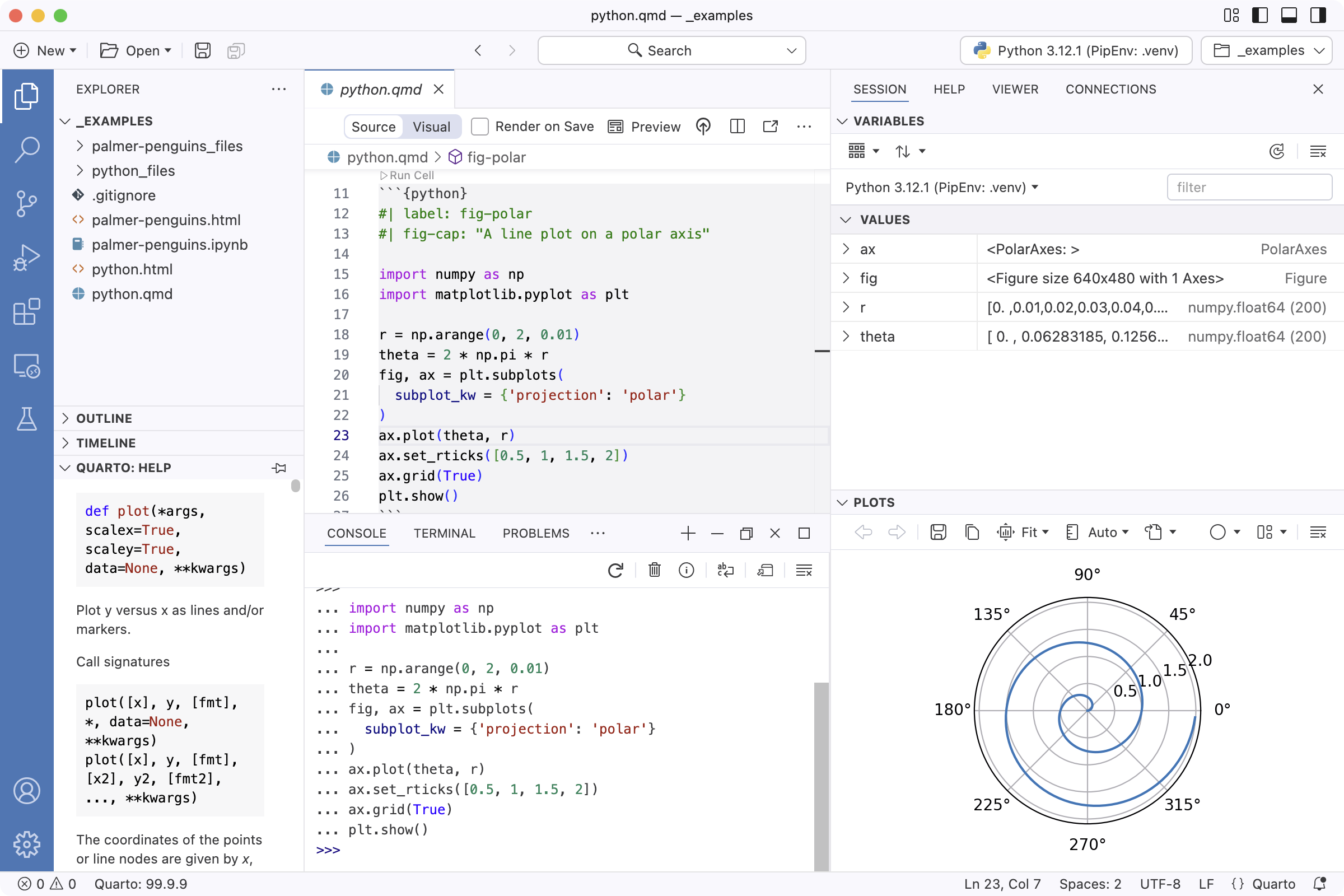This screenshot has height=896, width=1344.
Task: Open the CONNECTIONS tab
Action: 1111,89
